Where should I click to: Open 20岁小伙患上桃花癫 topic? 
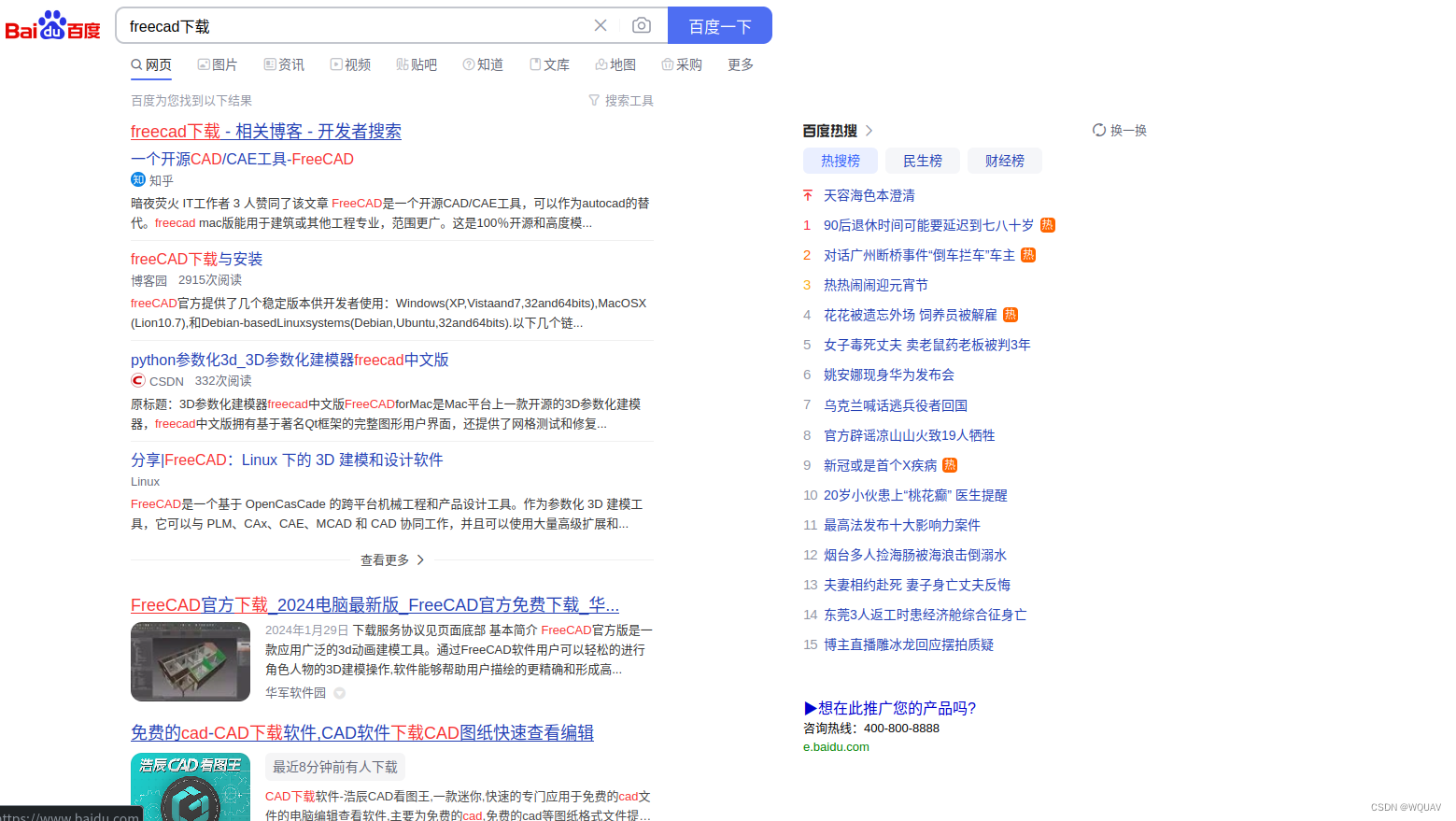click(x=915, y=495)
